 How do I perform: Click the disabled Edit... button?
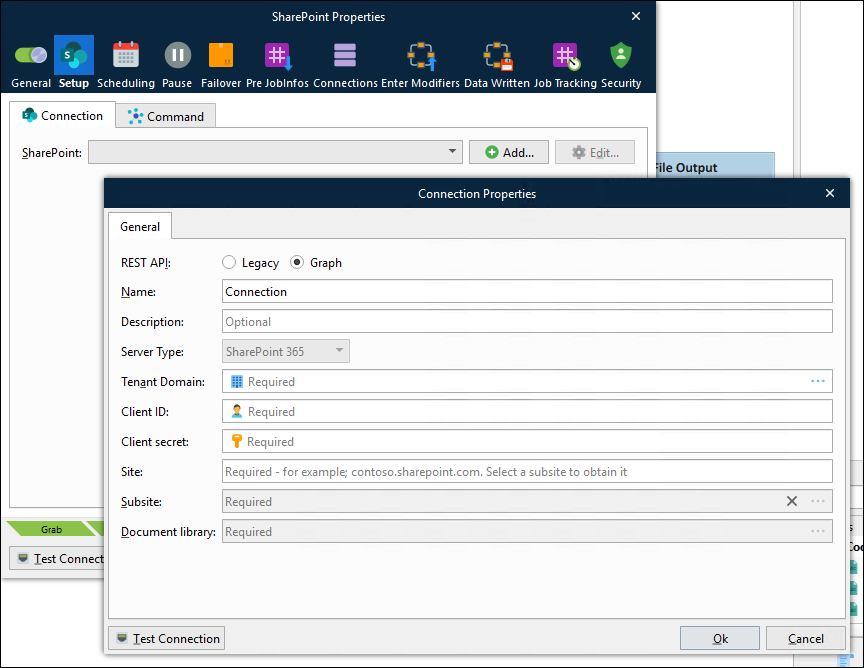pos(595,152)
